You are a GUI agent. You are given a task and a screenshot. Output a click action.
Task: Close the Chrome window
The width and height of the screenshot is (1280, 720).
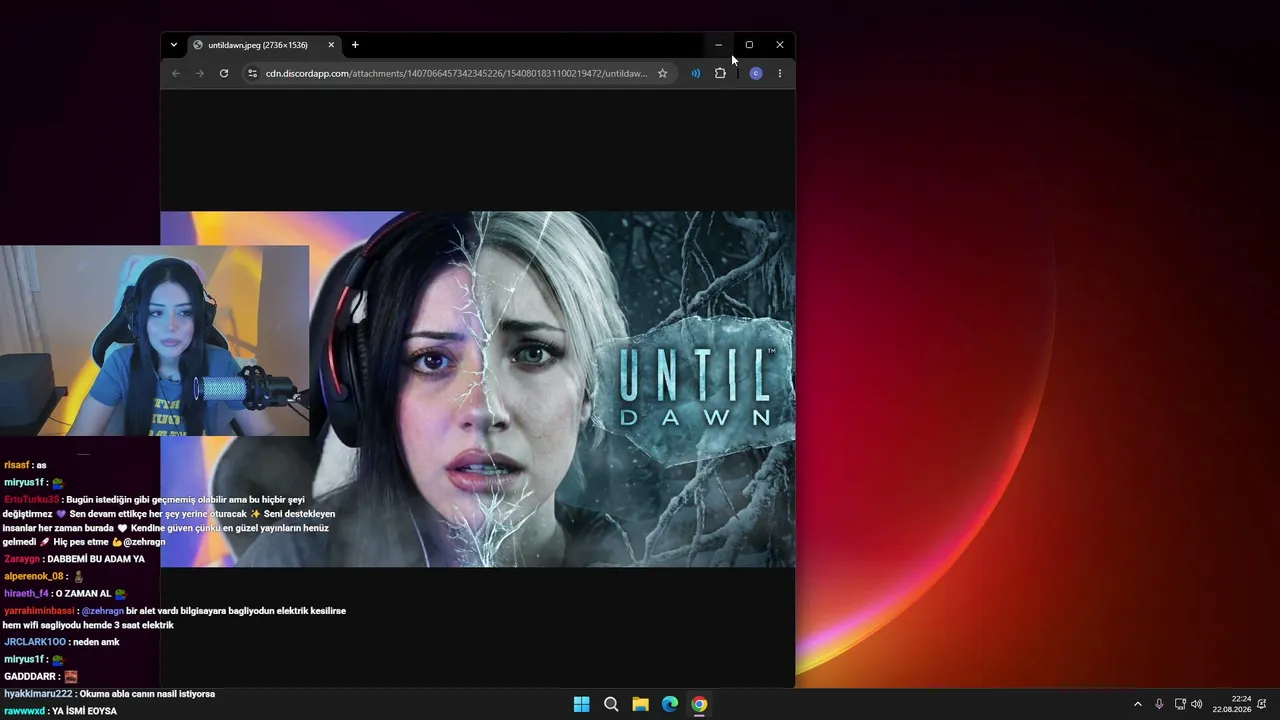[x=780, y=45]
